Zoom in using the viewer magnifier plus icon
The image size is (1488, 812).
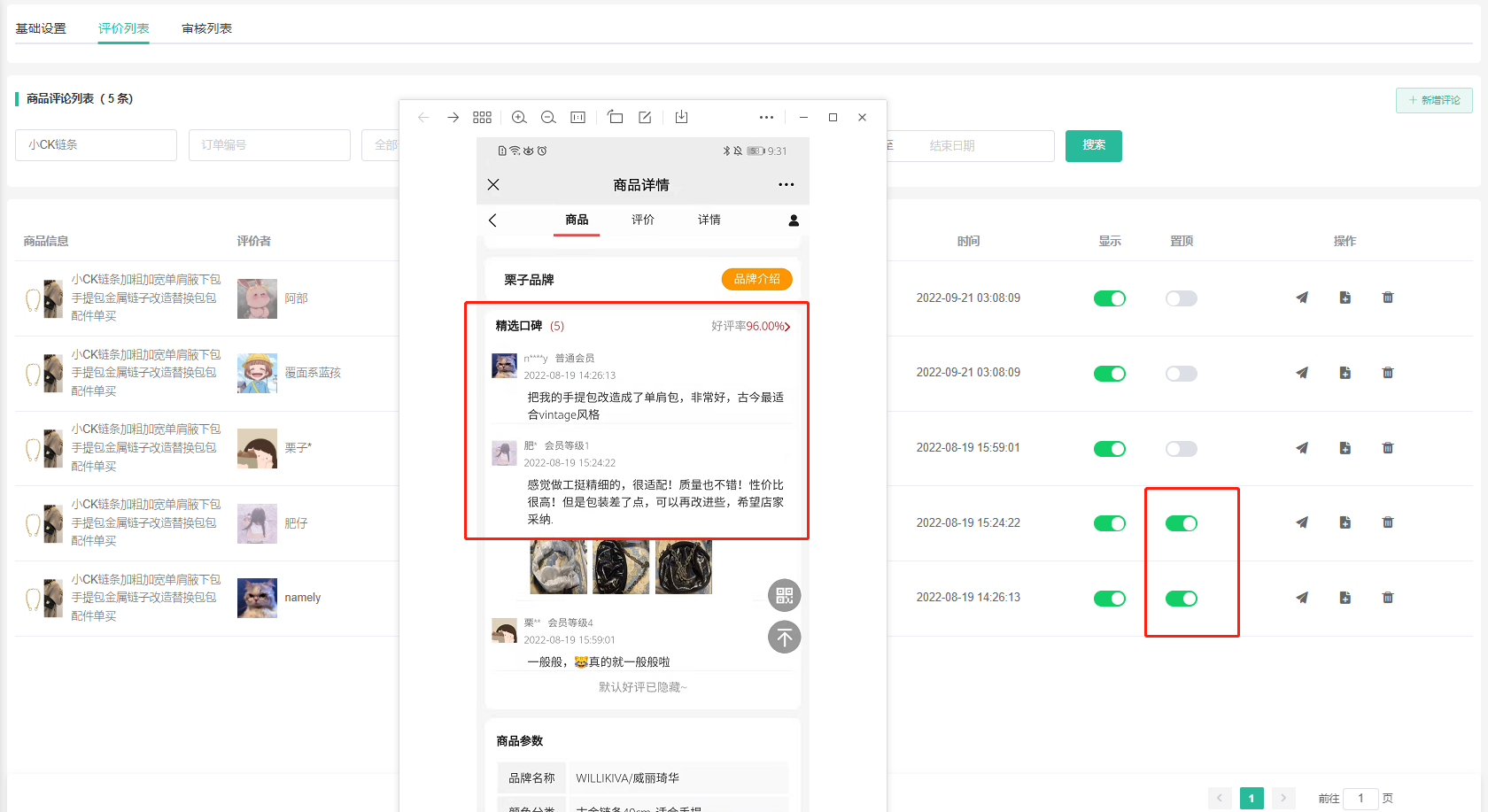click(x=519, y=118)
